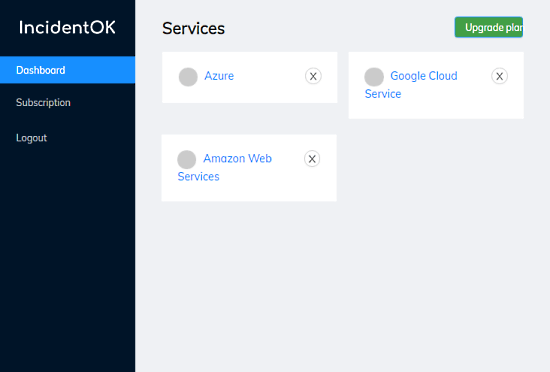Screen dimensions: 550x372
Task: Open the Azure service link
Action: click(219, 76)
